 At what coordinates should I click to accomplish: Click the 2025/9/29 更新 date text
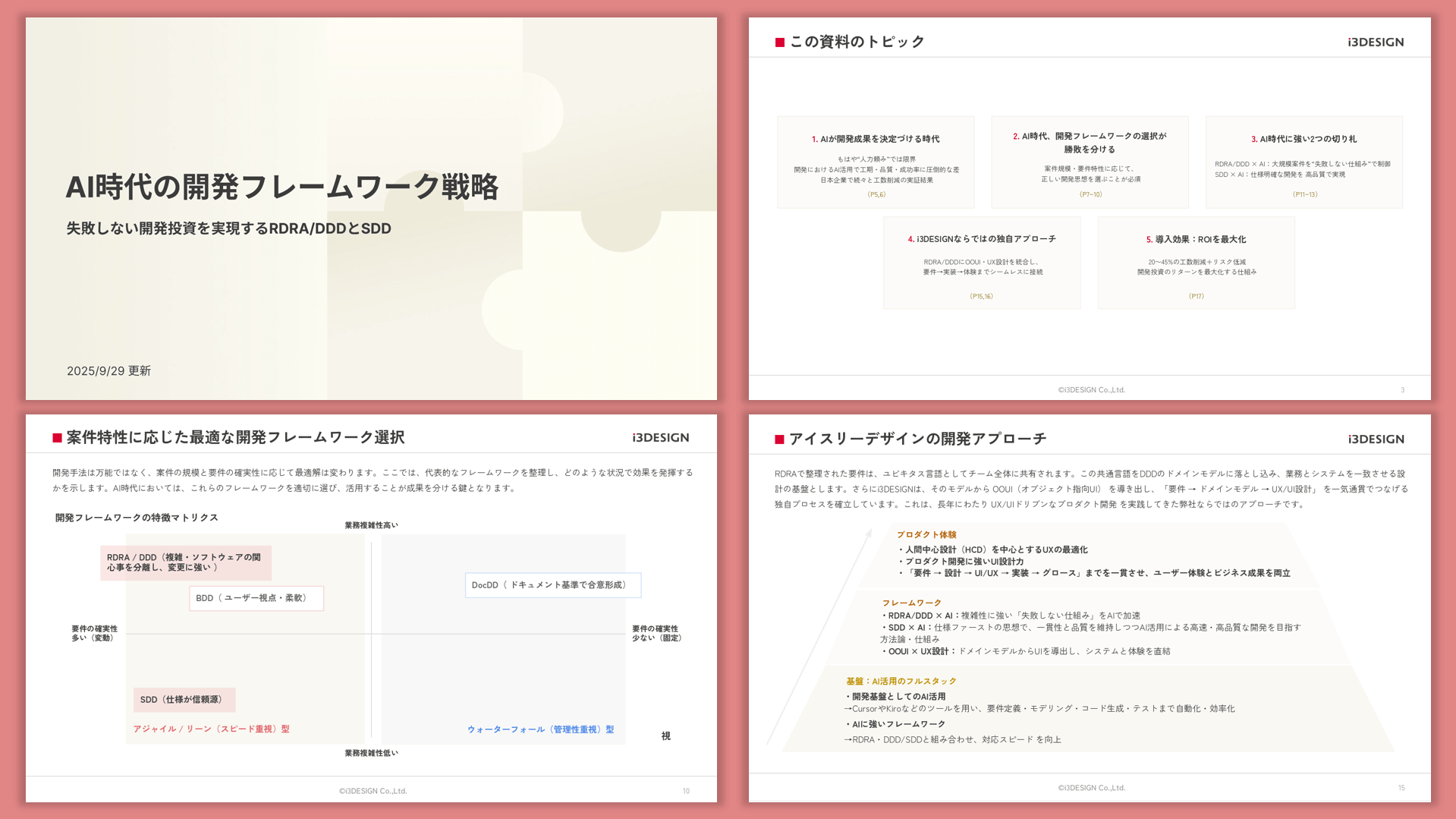tap(108, 370)
